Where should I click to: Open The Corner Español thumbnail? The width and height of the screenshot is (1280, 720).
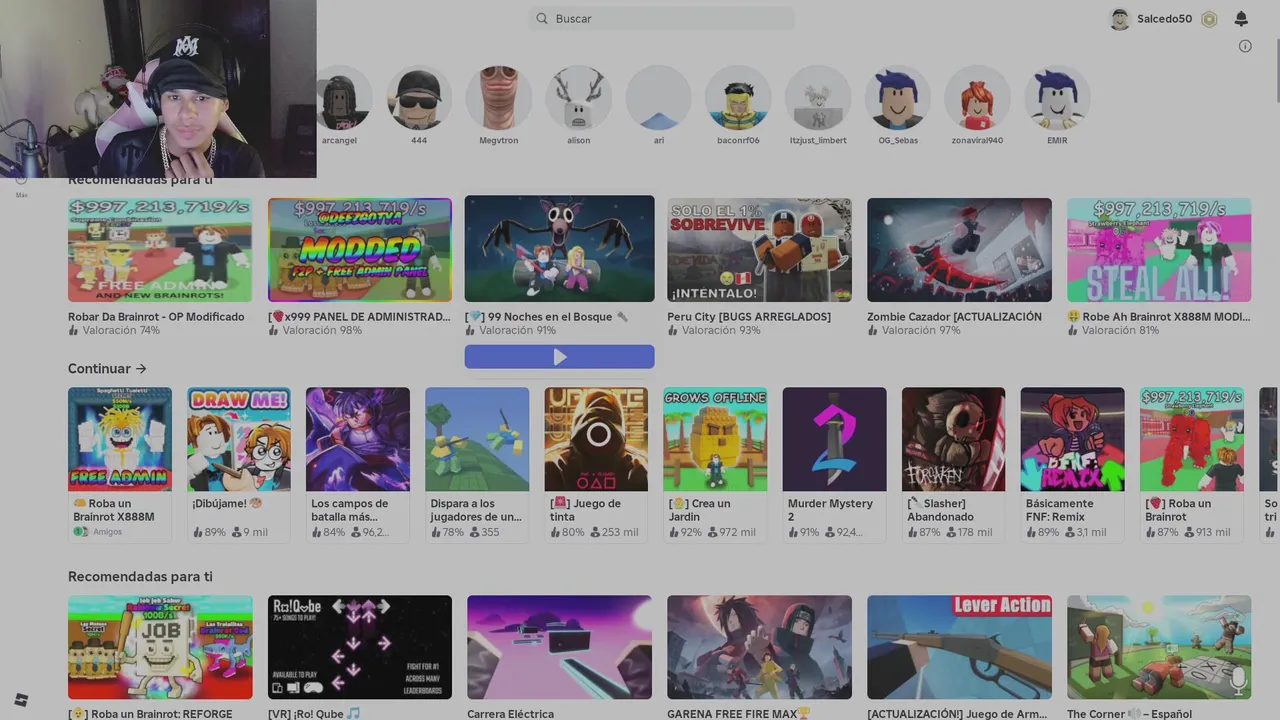pyautogui.click(x=1159, y=648)
